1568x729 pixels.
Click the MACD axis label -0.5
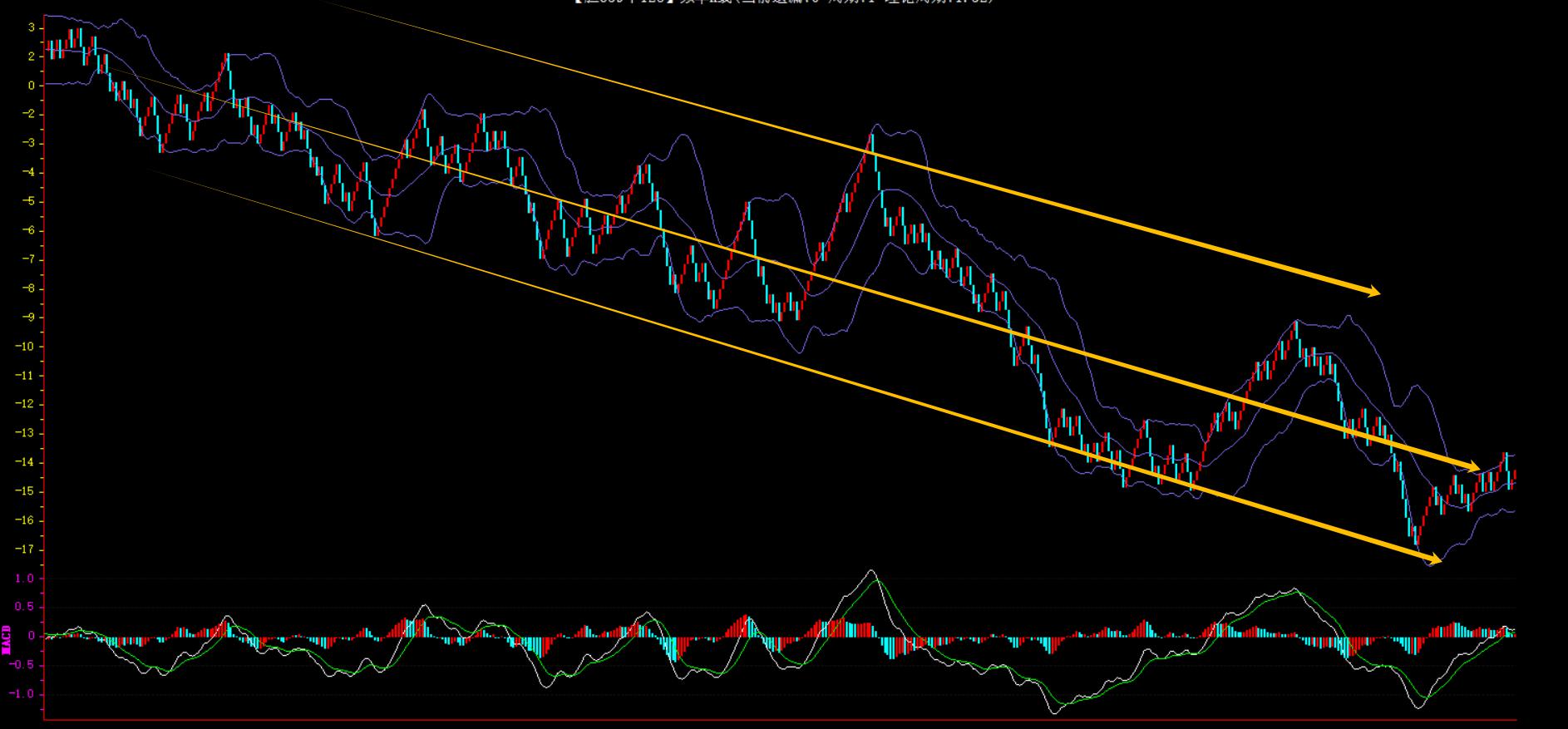(x=24, y=665)
